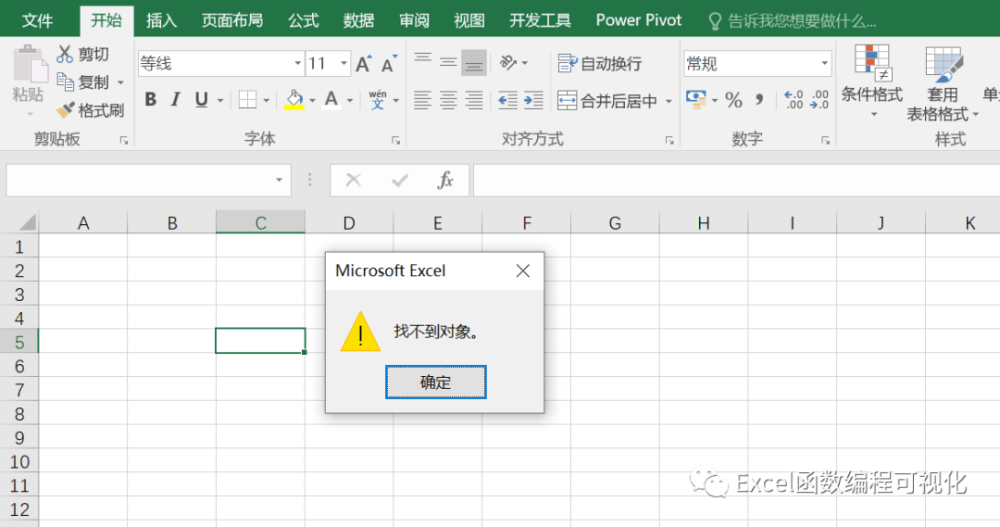Center text horizontally in cell
Viewport: 1000px width, 527px height.
click(448, 100)
